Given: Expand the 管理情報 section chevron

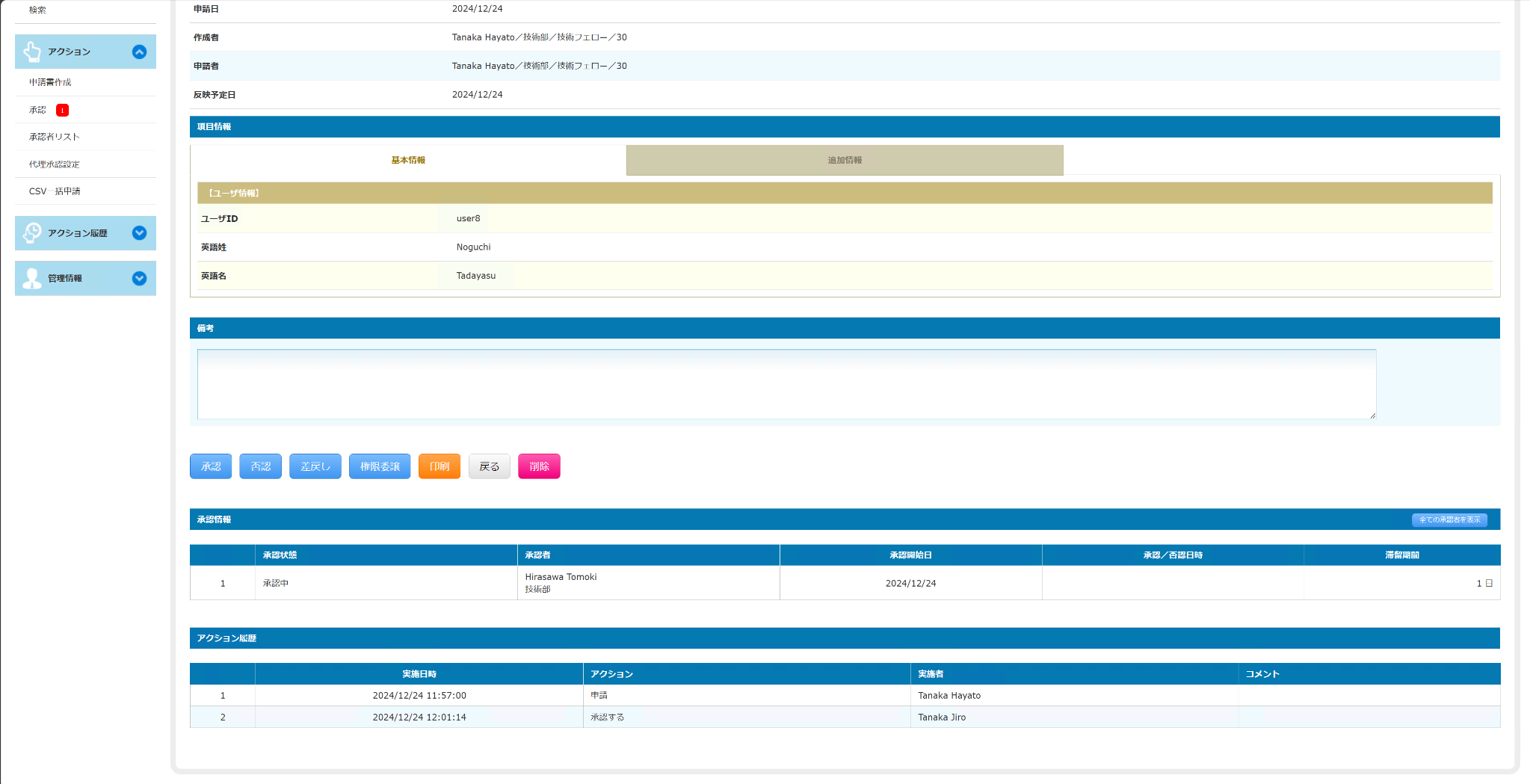Looking at the screenshot, I should [139, 278].
